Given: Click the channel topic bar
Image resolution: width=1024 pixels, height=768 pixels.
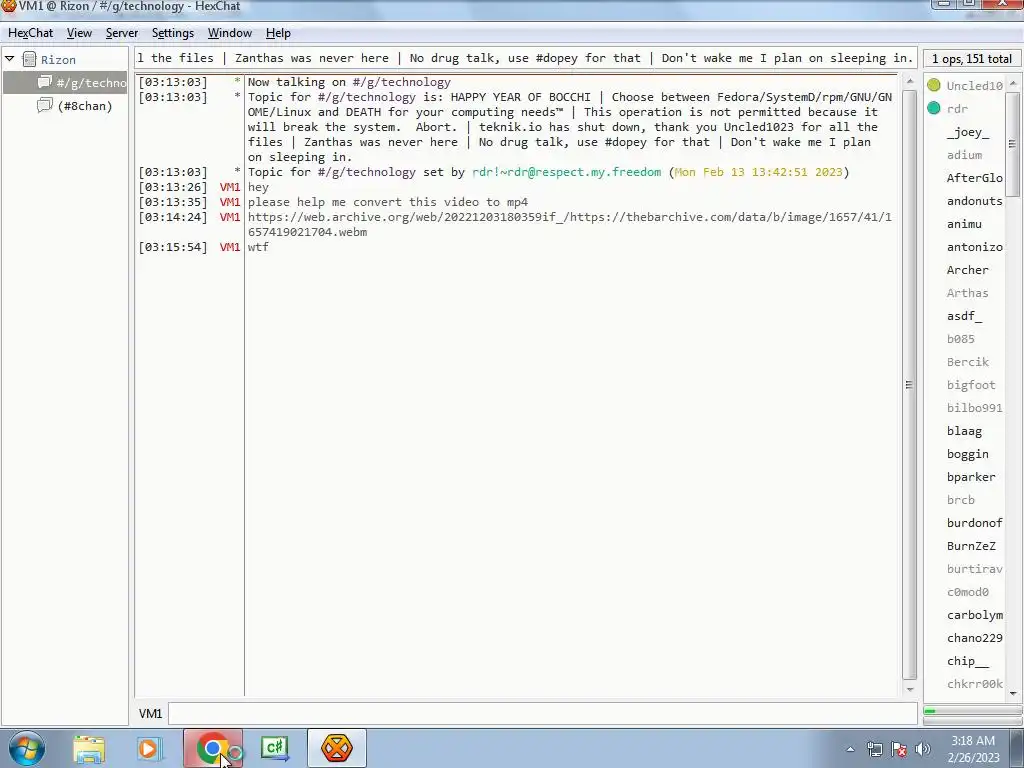Looking at the screenshot, I should pyautogui.click(x=526, y=57).
